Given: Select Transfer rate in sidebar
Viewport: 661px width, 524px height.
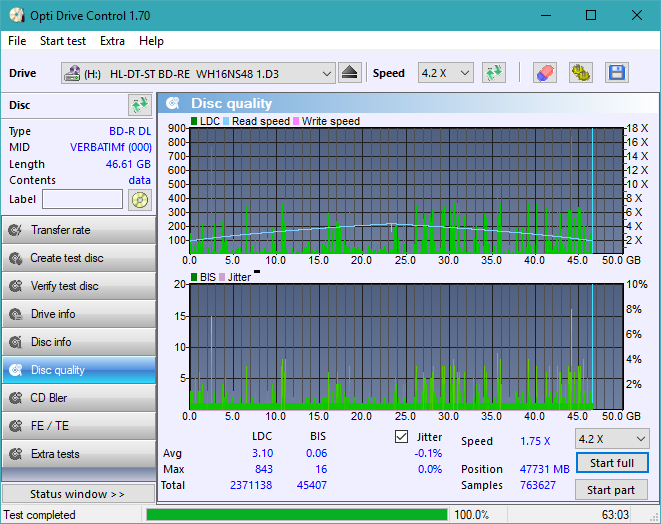Looking at the screenshot, I should (x=79, y=230).
